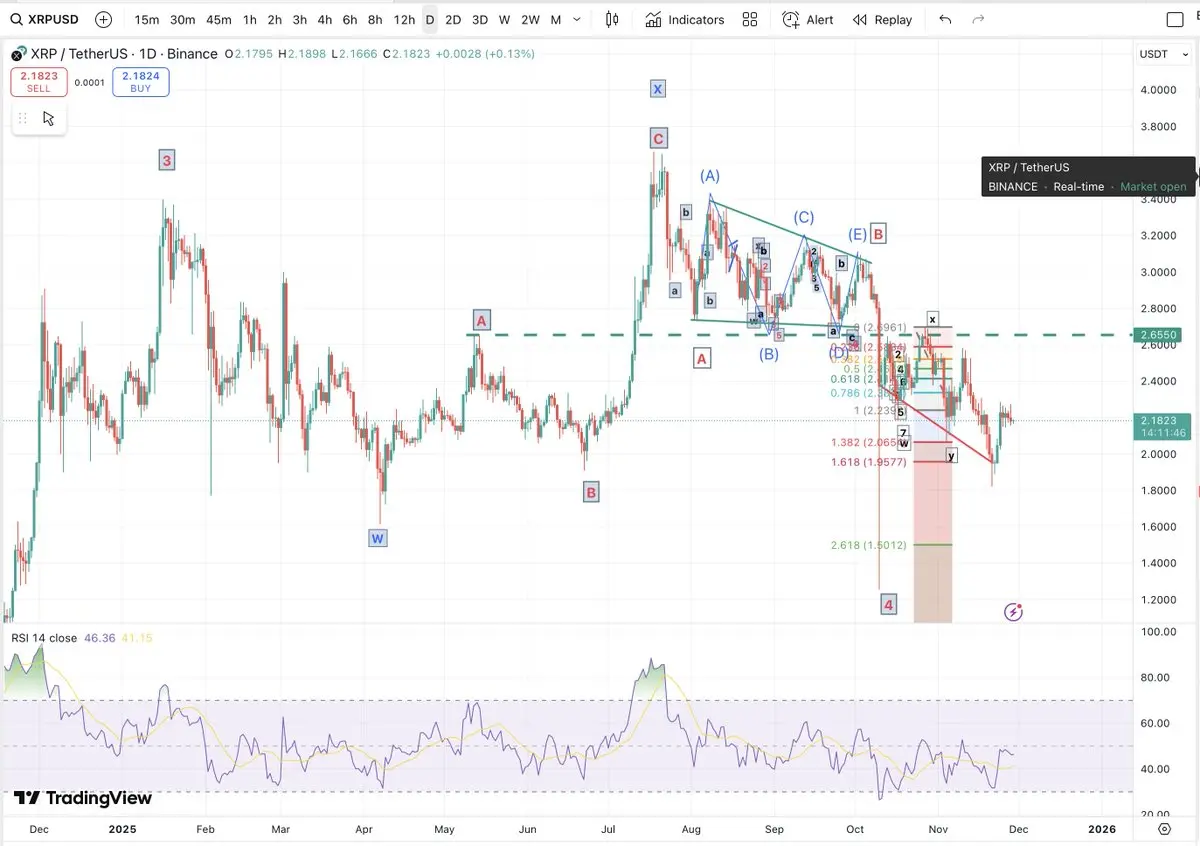Click the Market open status text
This screenshot has width=1200, height=846.
(1153, 187)
